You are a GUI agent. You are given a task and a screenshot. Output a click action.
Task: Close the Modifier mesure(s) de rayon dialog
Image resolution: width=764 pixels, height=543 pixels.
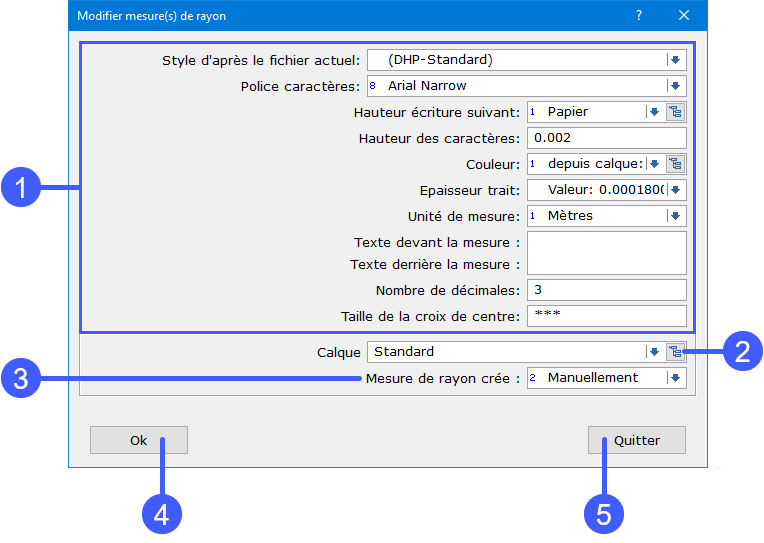click(x=684, y=15)
